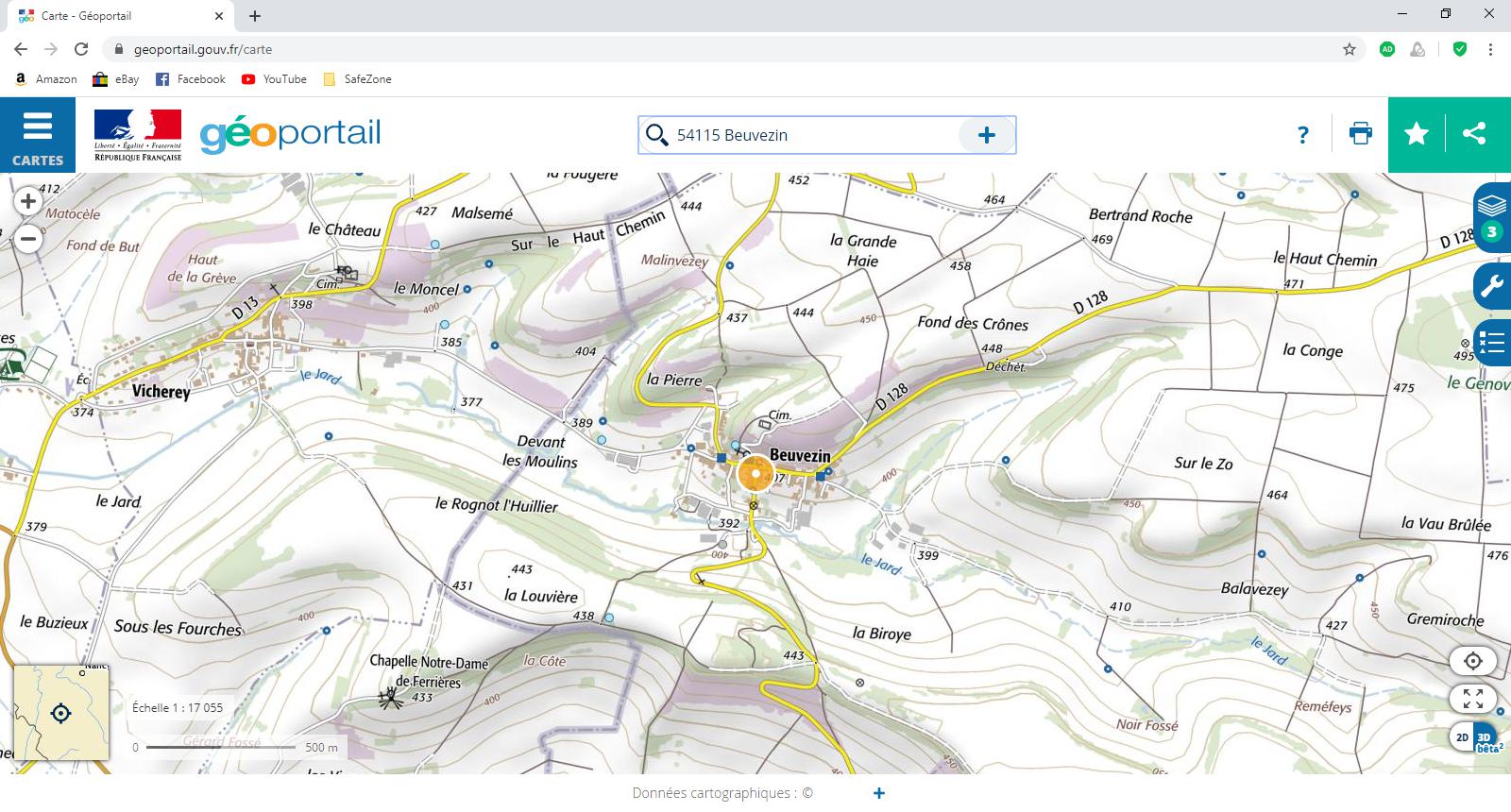
Task: Open the green shield extension
Action: [1460, 49]
